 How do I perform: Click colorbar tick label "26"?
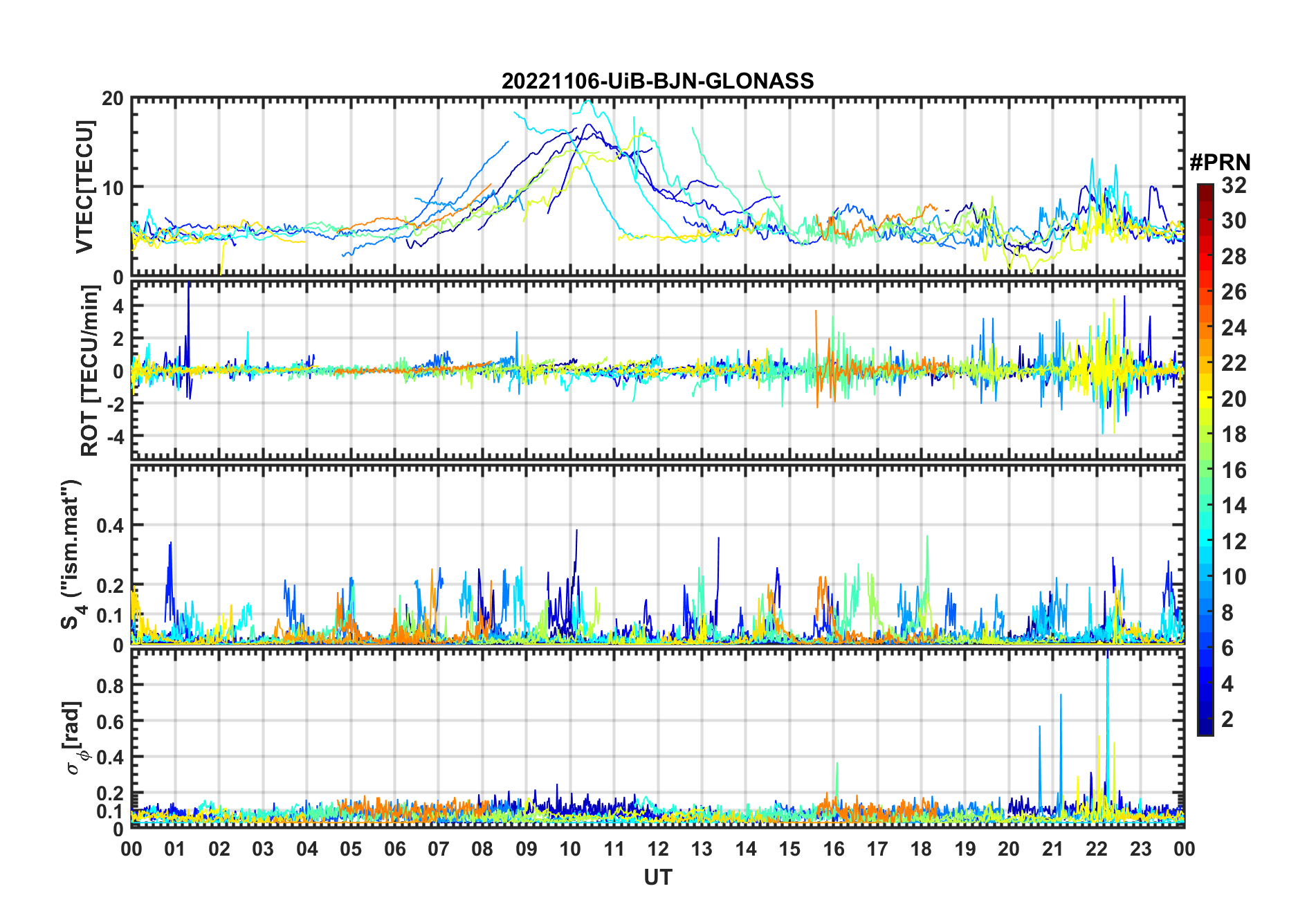pyautogui.click(x=1234, y=292)
